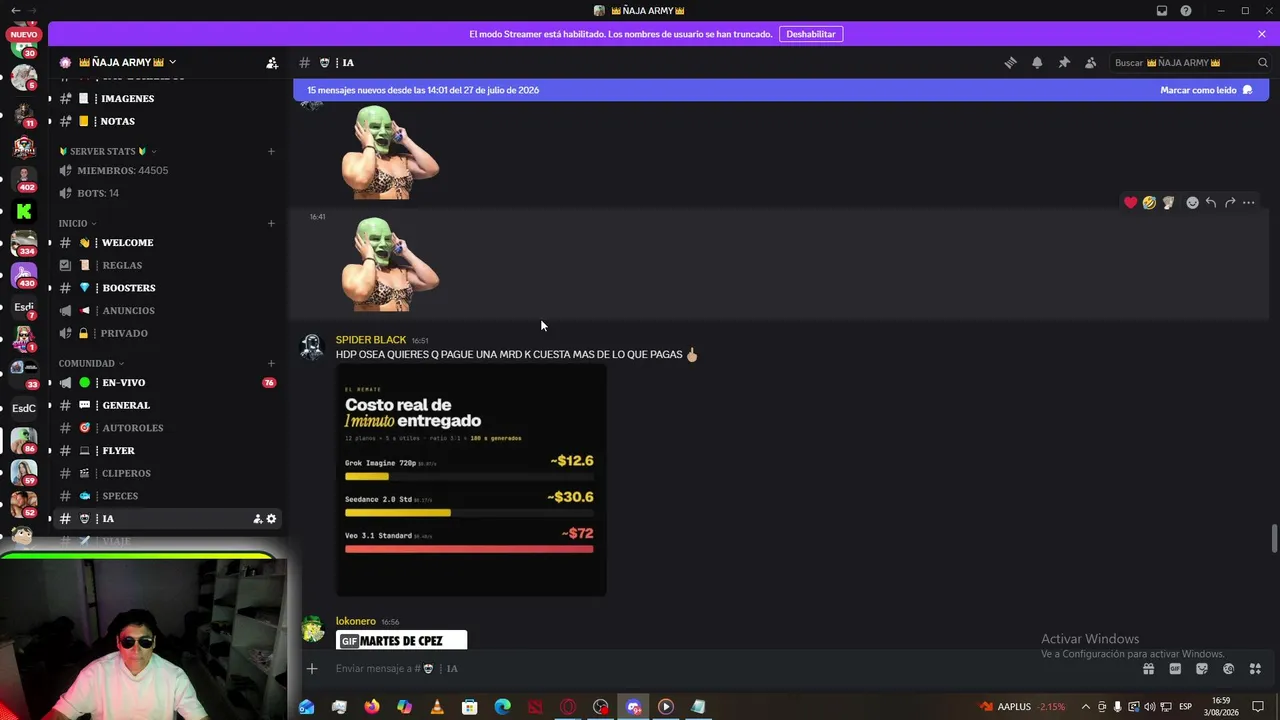Open the Help question mark icon

pos(1186,11)
